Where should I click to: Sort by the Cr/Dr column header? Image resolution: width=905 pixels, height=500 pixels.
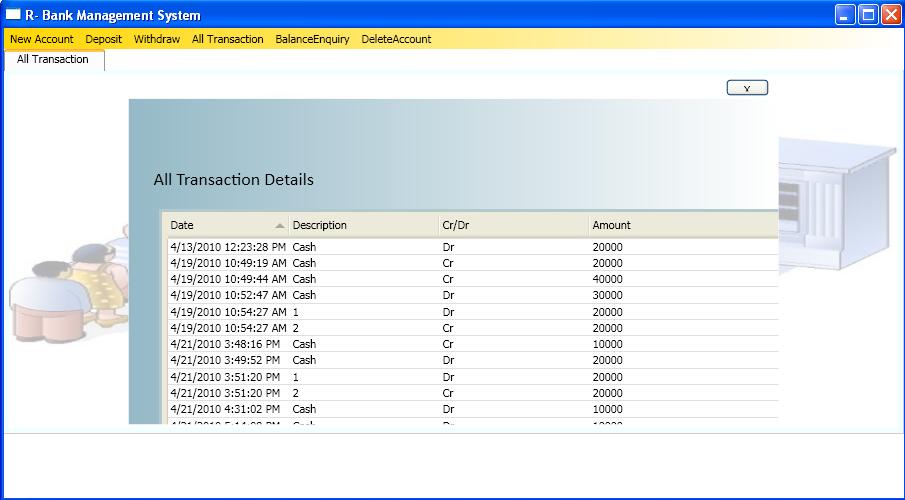click(x=514, y=225)
